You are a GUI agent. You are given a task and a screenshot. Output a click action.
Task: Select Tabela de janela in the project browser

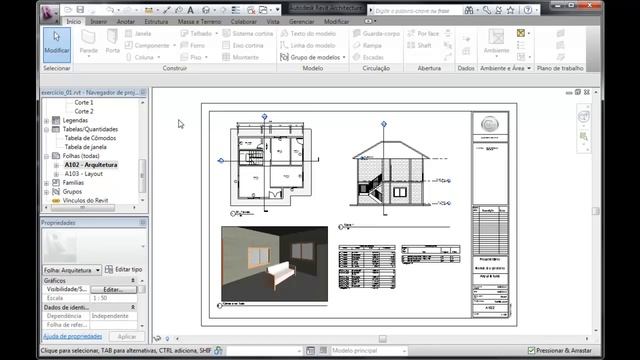click(x=85, y=147)
